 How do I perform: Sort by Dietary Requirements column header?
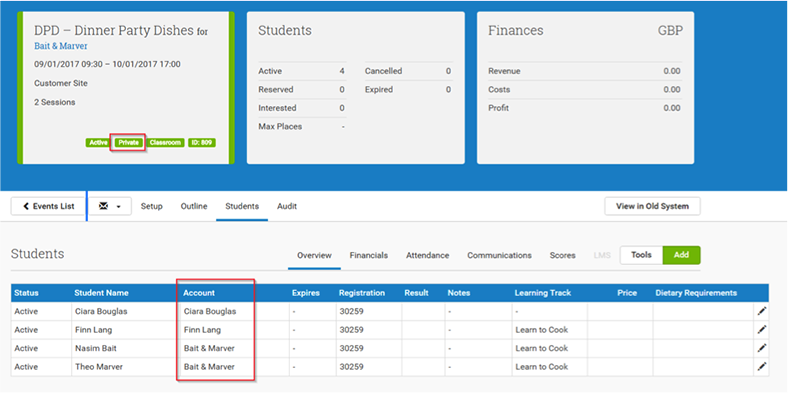click(696, 292)
